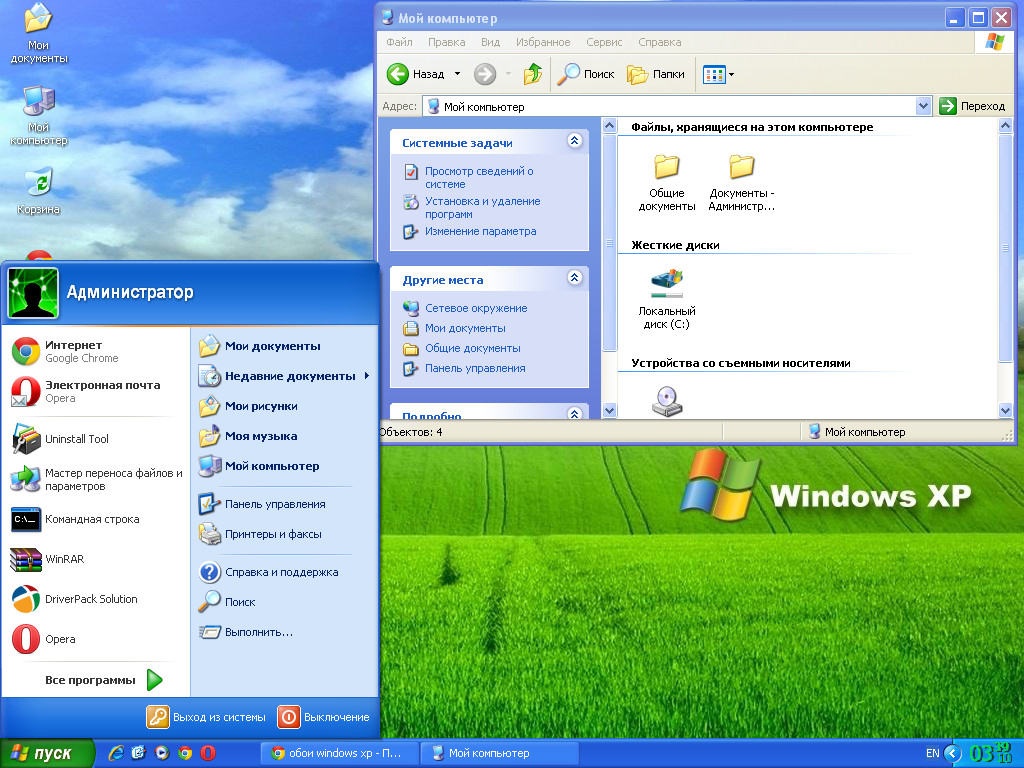
Task: Open Моя музыка from Start menu
Action: [284, 436]
